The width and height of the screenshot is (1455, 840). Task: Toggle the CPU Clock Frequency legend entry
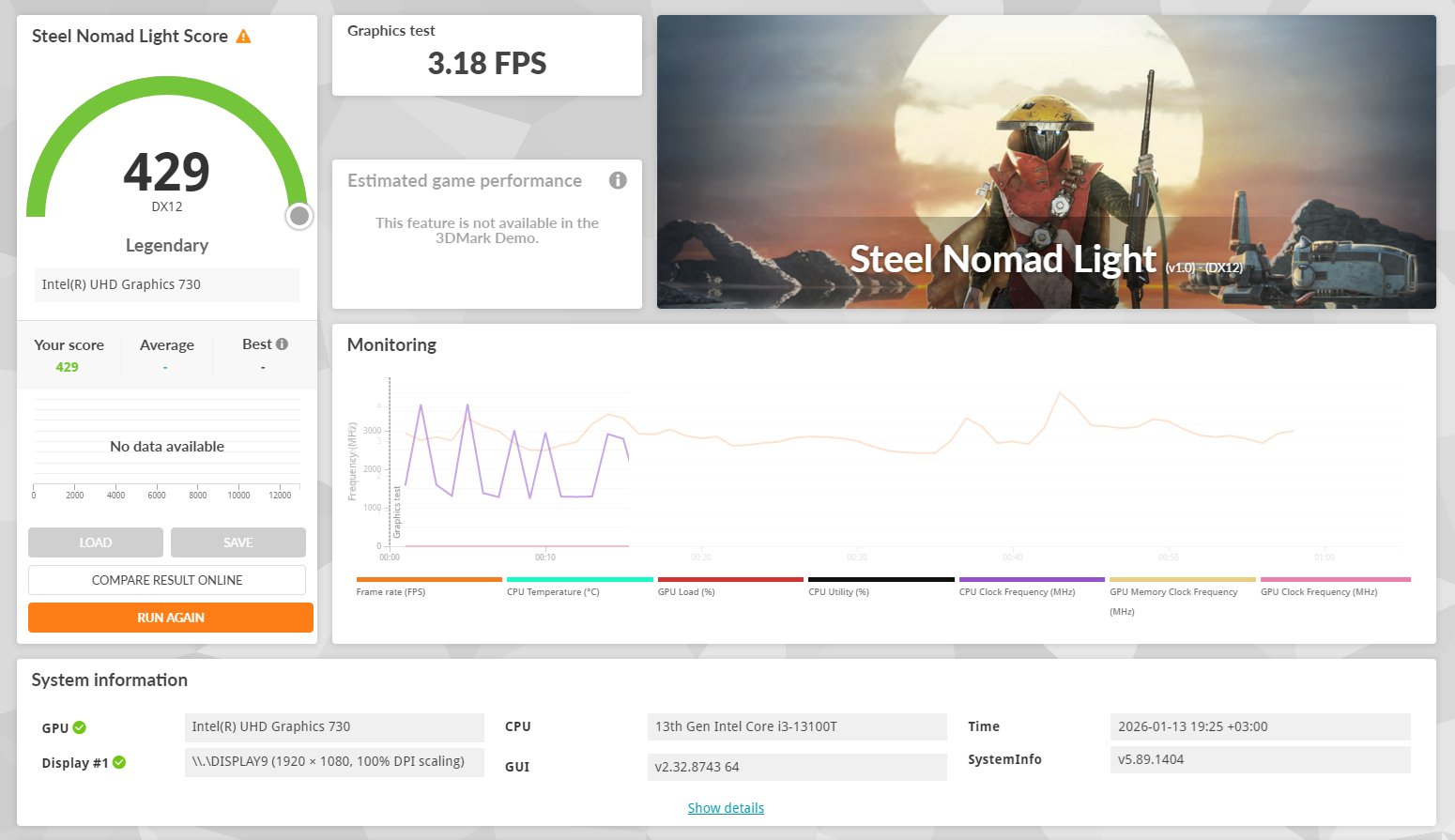pyautogui.click(x=1032, y=586)
